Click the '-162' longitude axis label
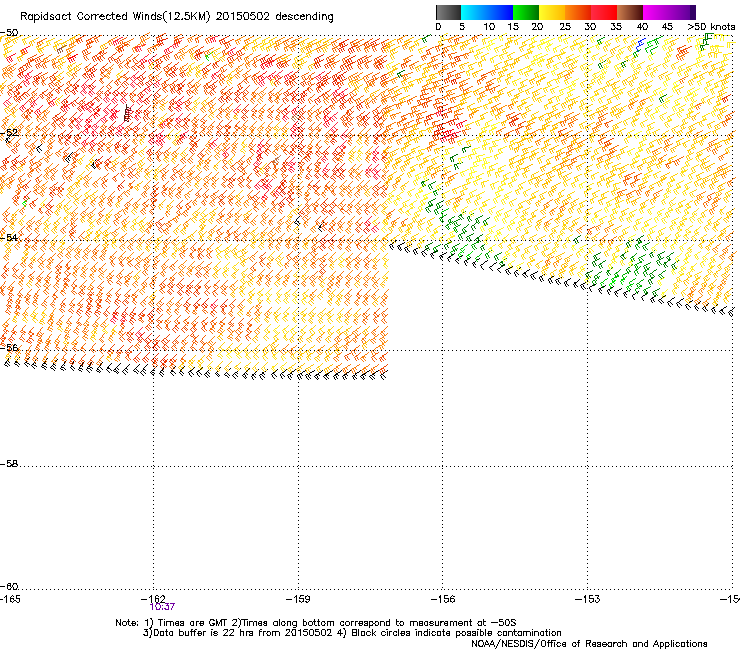 click(153, 599)
